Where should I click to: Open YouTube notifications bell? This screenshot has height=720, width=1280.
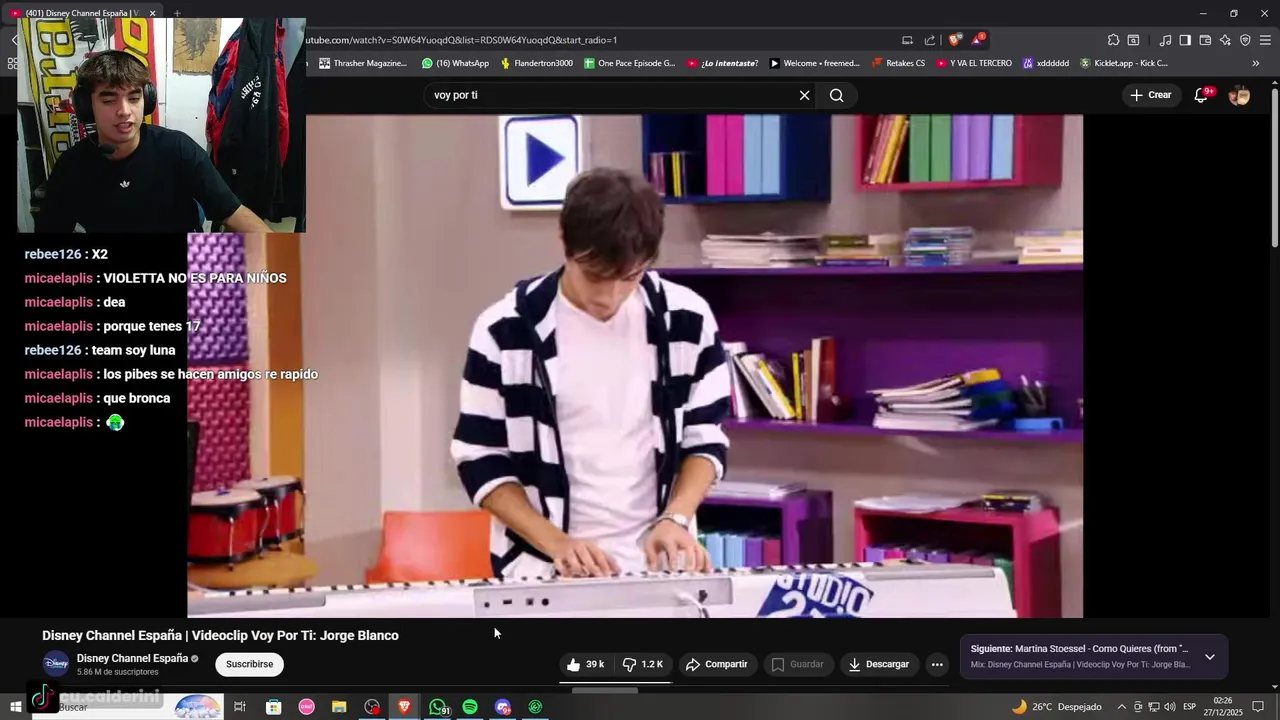click(1202, 95)
